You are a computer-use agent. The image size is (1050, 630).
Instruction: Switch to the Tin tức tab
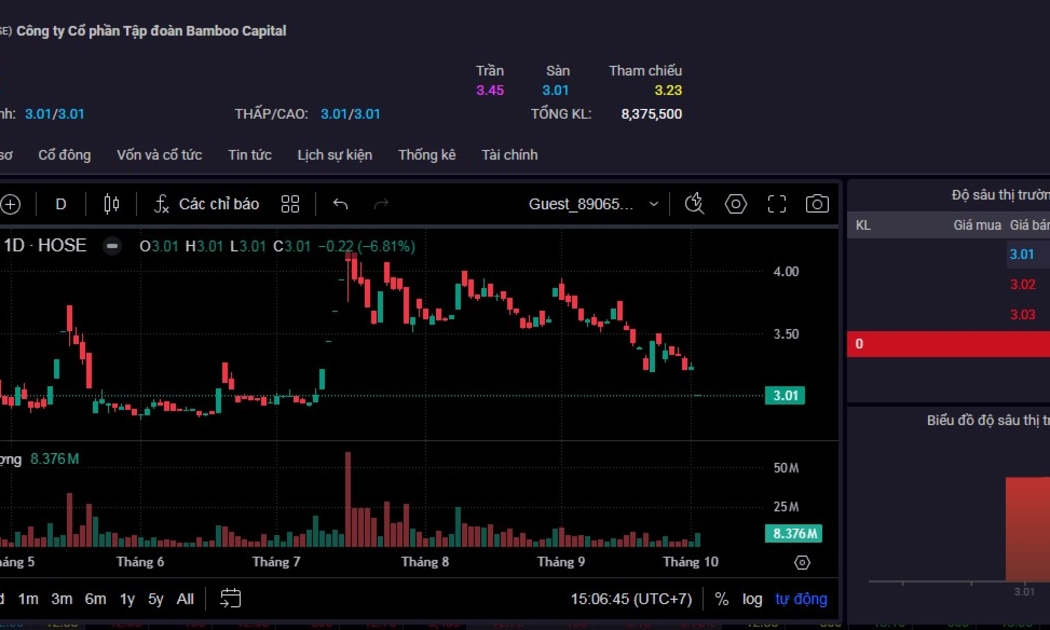click(x=249, y=155)
